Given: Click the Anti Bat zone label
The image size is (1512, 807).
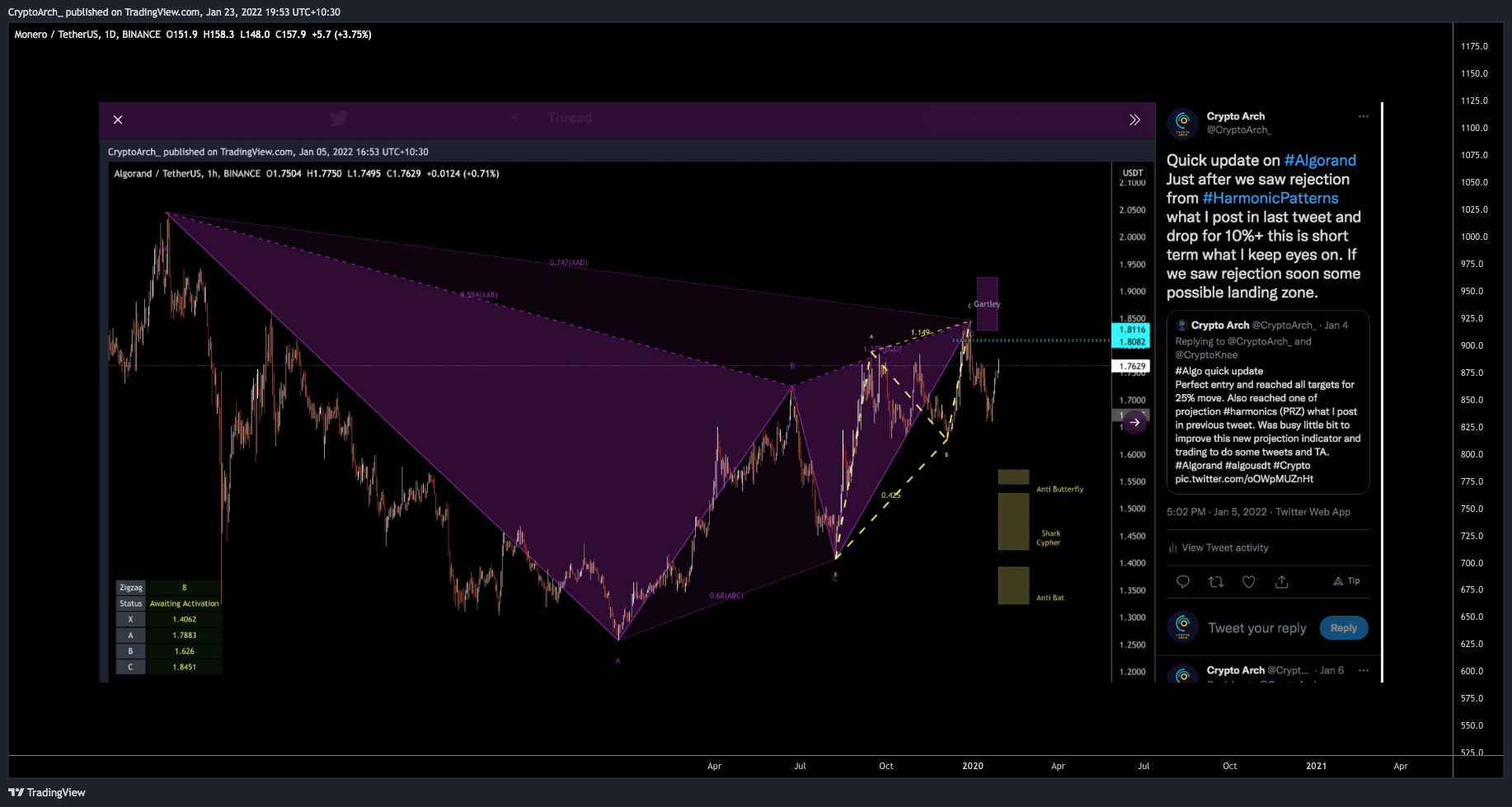Looking at the screenshot, I should [1049, 598].
